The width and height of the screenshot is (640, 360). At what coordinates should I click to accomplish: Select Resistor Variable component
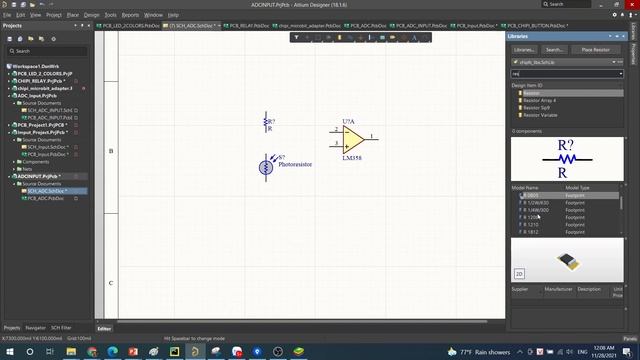point(540,115)
